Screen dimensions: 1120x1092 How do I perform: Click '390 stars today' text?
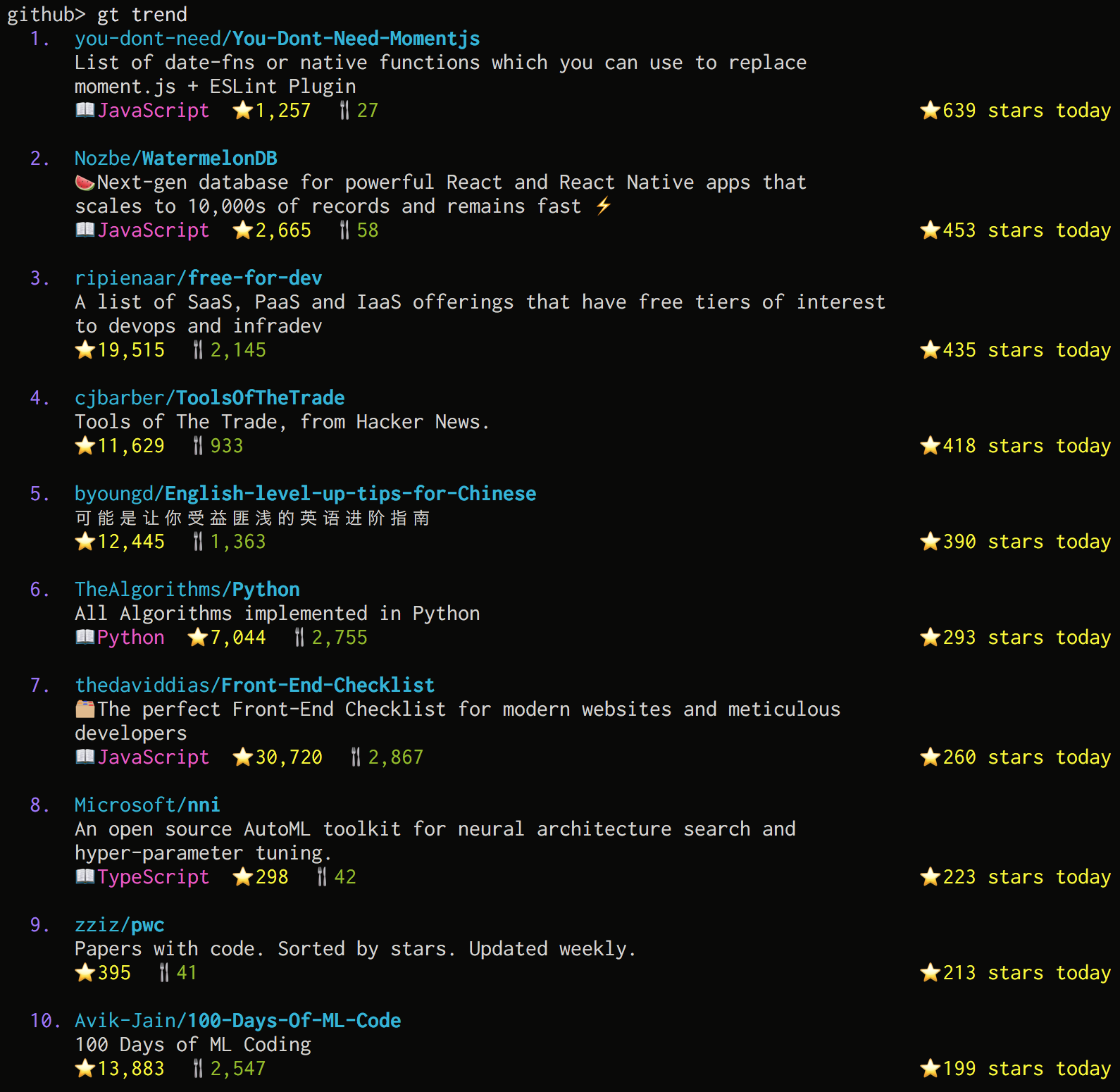click(x=1027, y=542)
